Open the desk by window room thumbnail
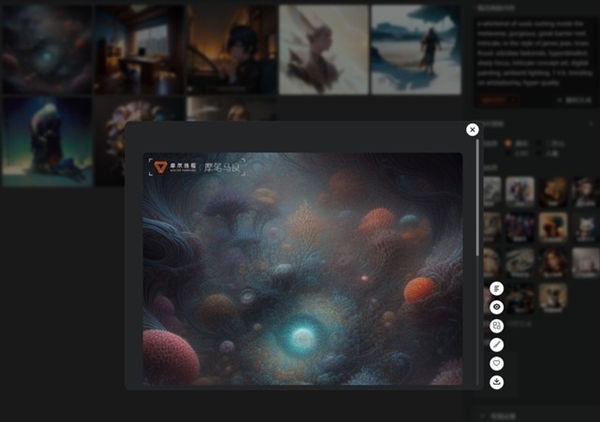This screenshot has width=600, height=422. (x=139, y=49)
